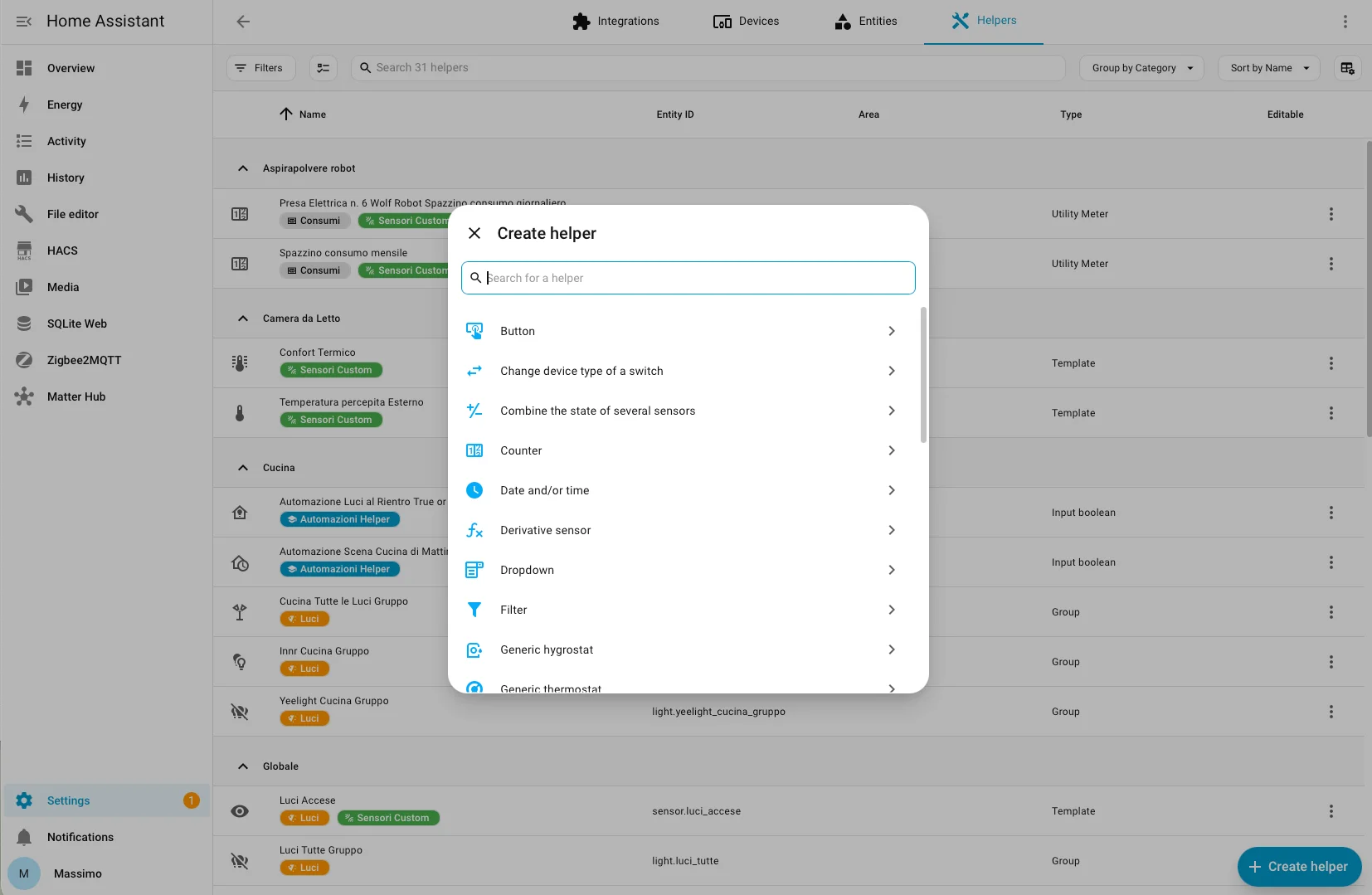Select Dropdown helper icon
This screenshot has height=895, width=1372.
474,570
